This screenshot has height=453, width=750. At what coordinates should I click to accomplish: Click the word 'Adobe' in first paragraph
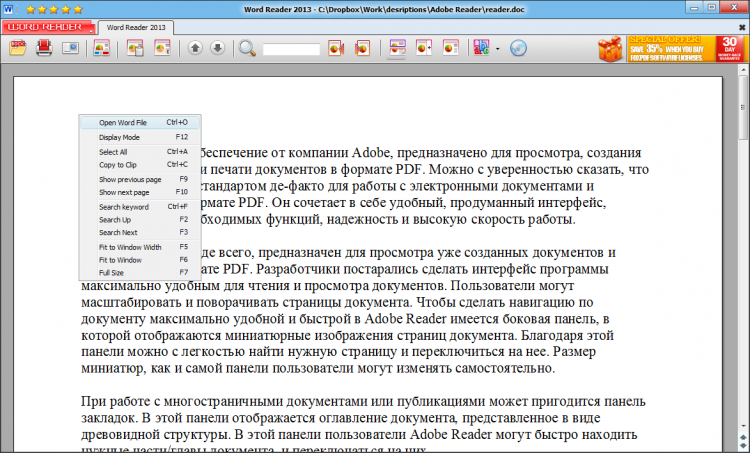pos(371,153)
